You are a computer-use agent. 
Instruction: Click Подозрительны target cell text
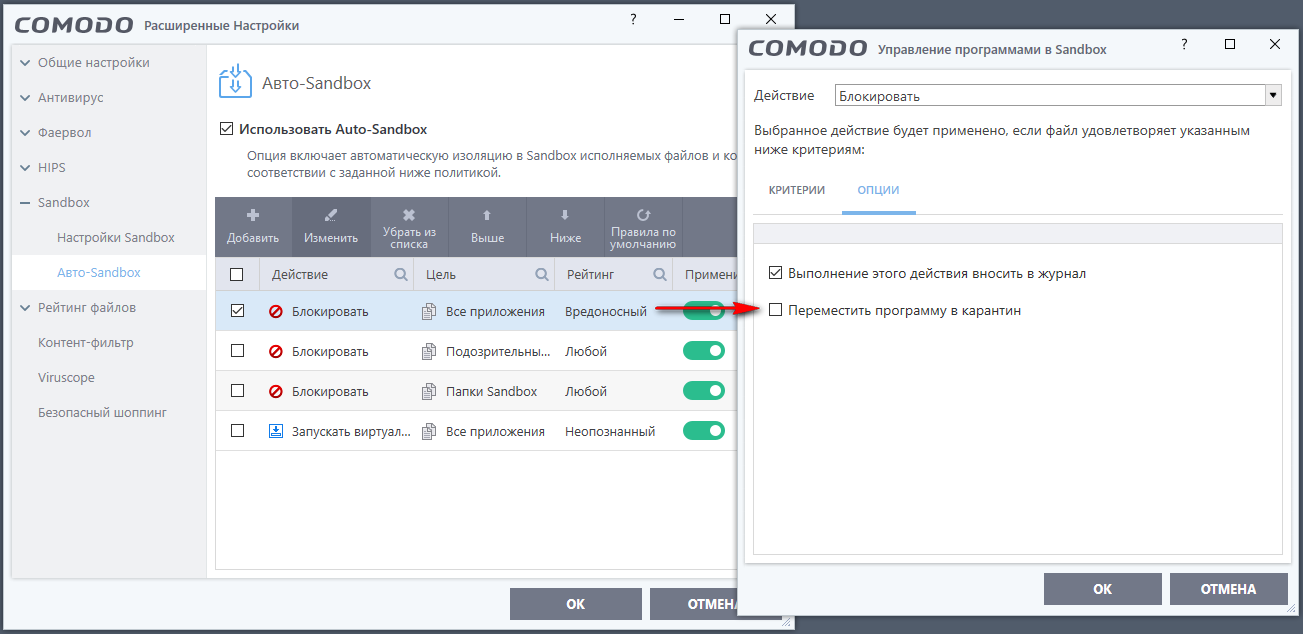point(498,352)
